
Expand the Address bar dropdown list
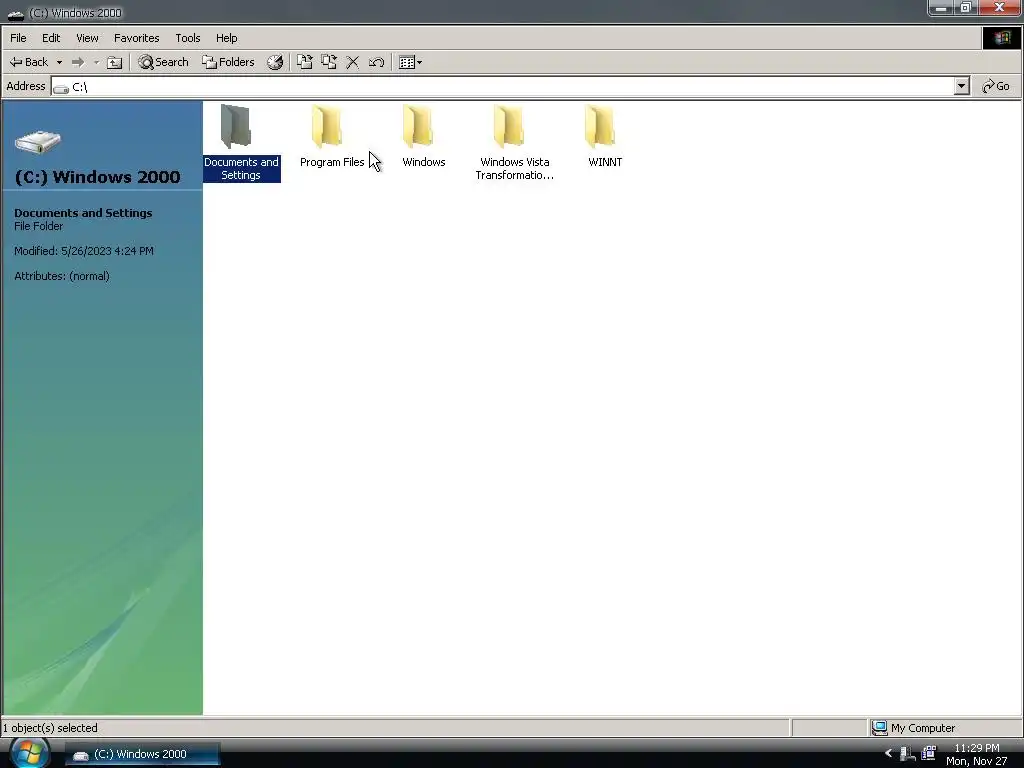[961, 86]
